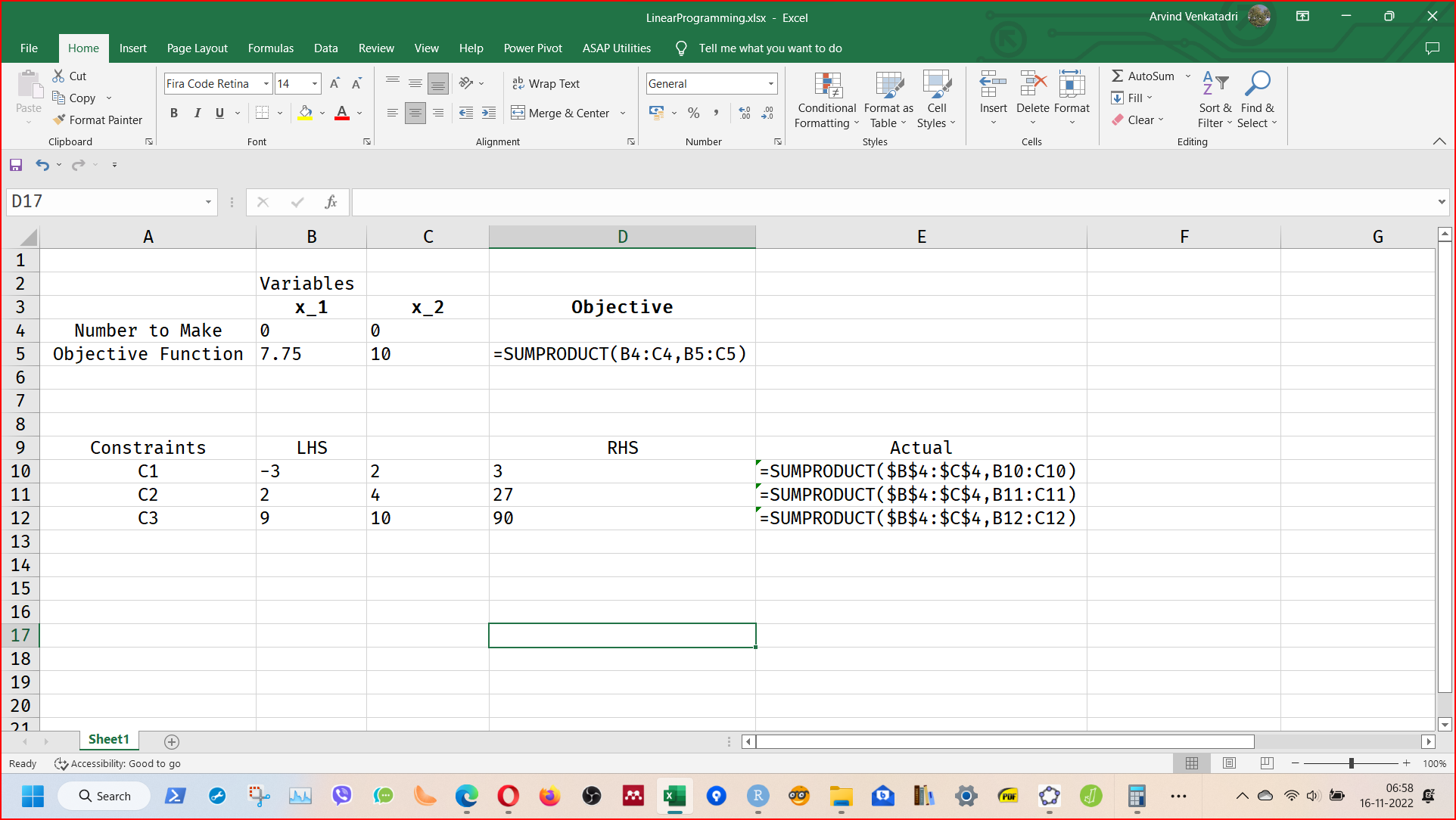The width and height of the screenshot is (1456, 820).
Task: Expand the font name dropdown
Action: pyautogui.click(x=266, y=83)
